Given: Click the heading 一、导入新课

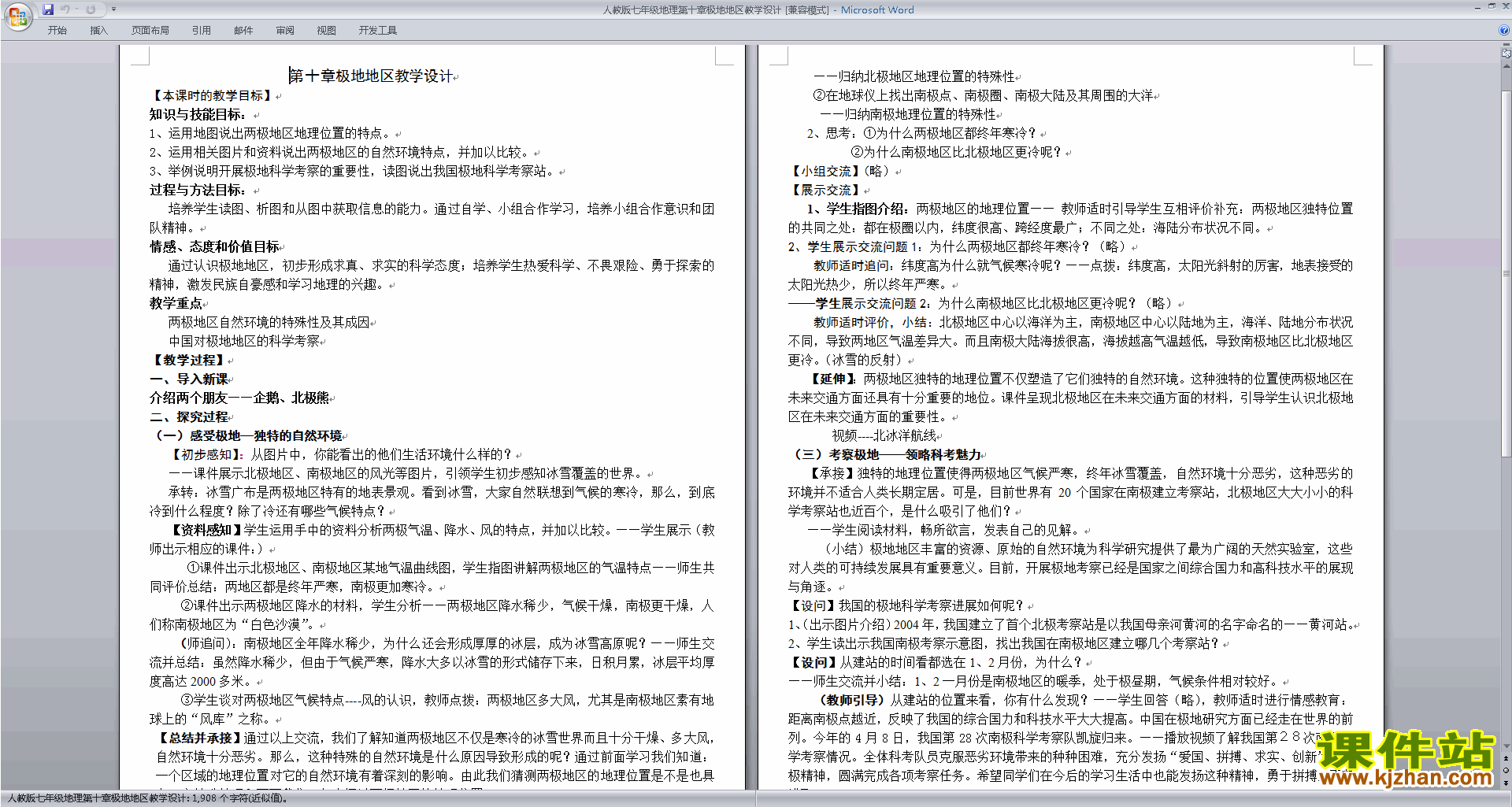Looking at the screenshot, I should point(189,379).
